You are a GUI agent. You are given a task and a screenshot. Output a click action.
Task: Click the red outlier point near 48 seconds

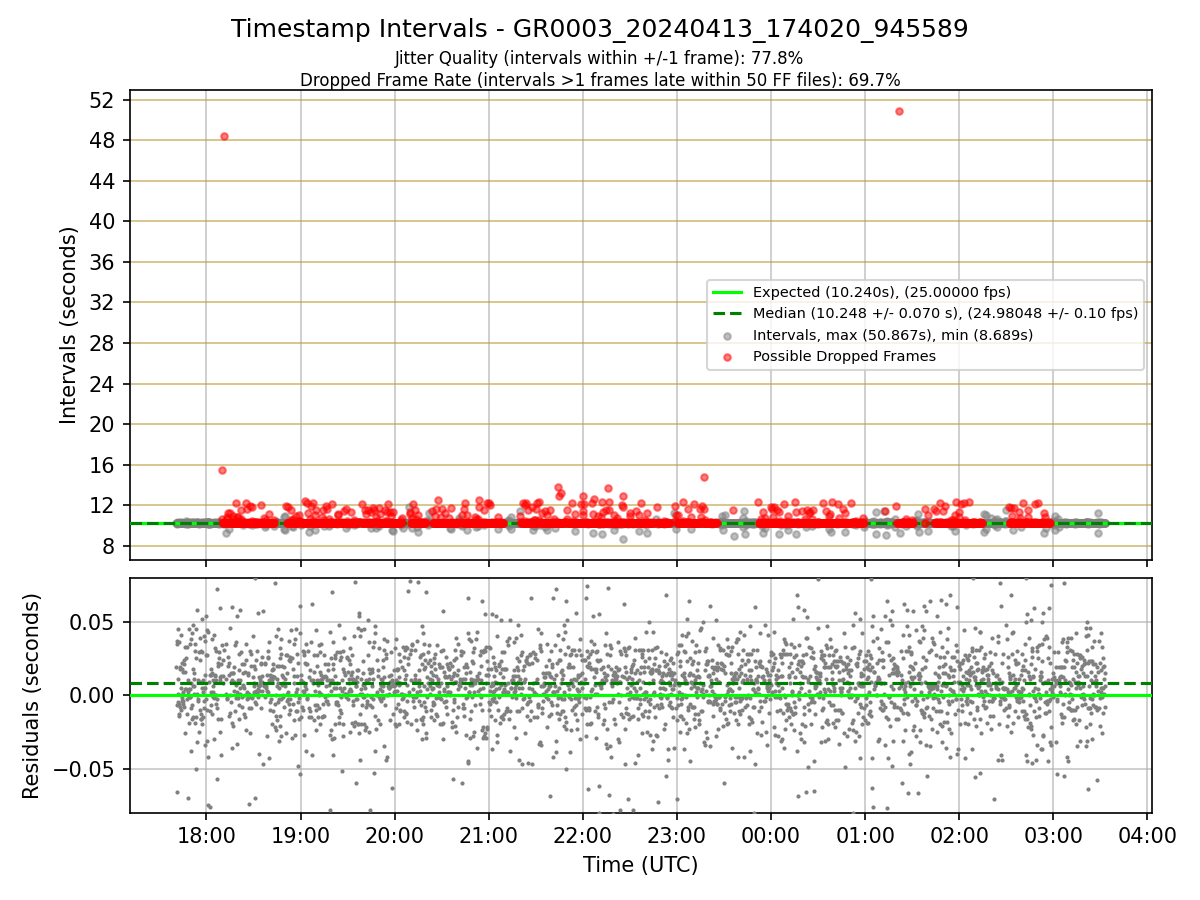pos(224,136)
